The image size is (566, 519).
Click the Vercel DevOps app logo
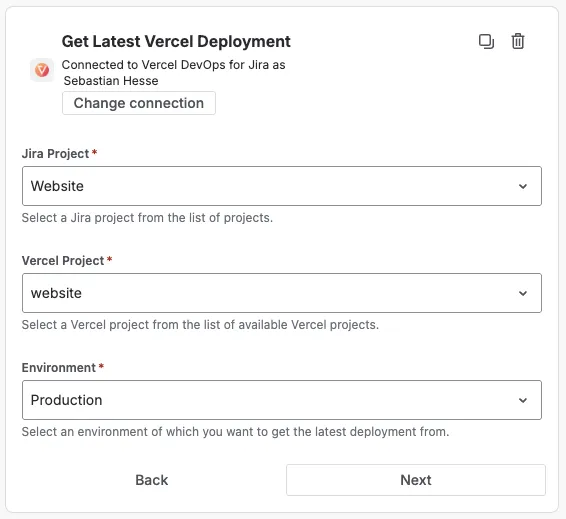pos(42,70)
